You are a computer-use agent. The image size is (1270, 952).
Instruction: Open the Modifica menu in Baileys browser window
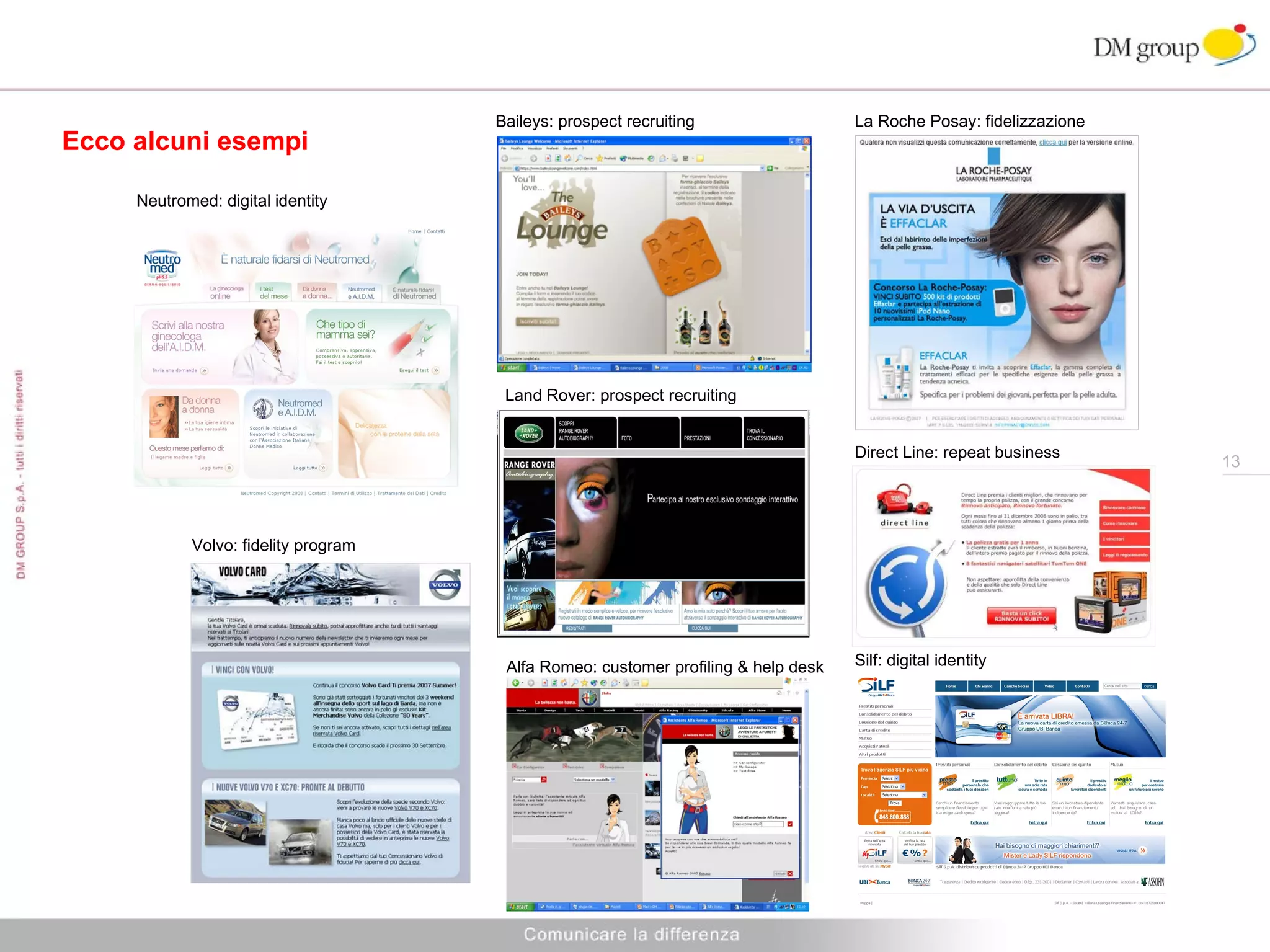tap(517, 148)
